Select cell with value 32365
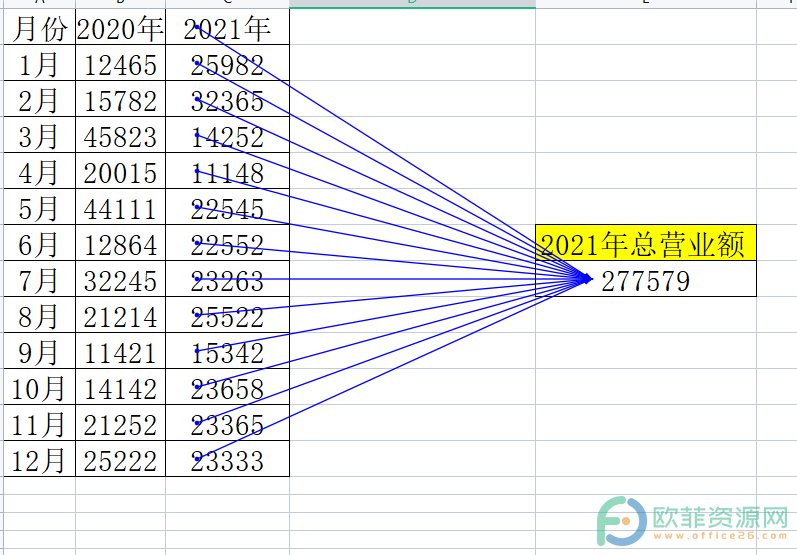This screenshot has height=555, width=797. 227,99
